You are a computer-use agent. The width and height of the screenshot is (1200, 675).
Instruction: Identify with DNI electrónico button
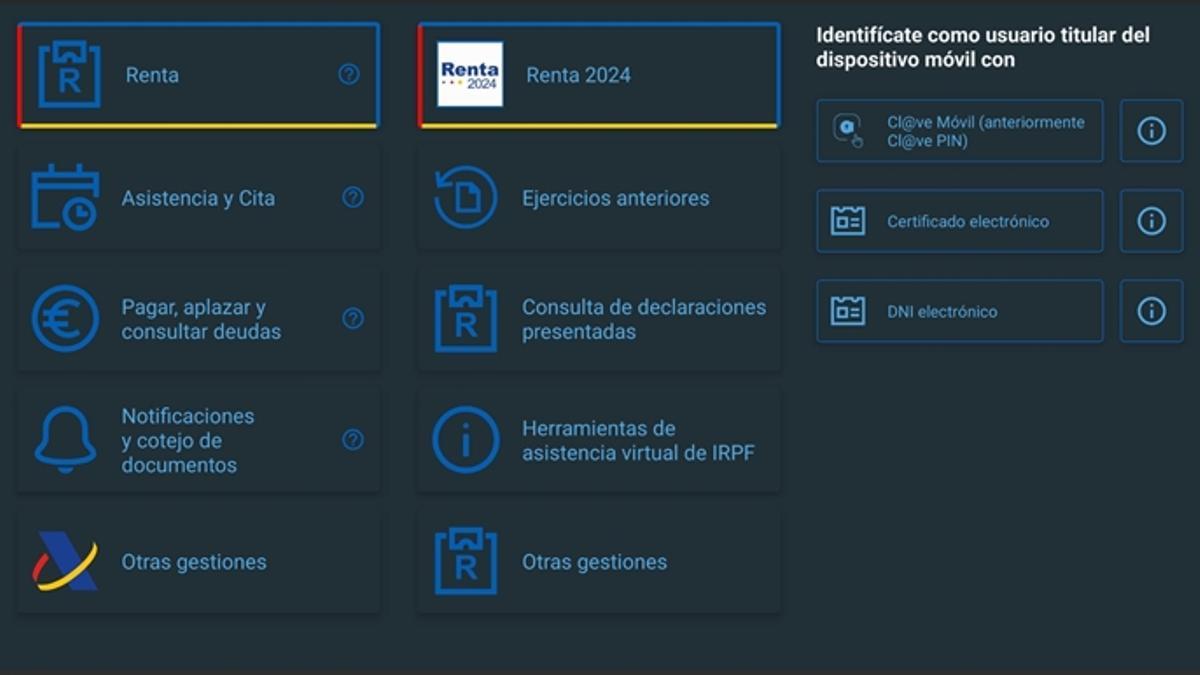point(960,311)
